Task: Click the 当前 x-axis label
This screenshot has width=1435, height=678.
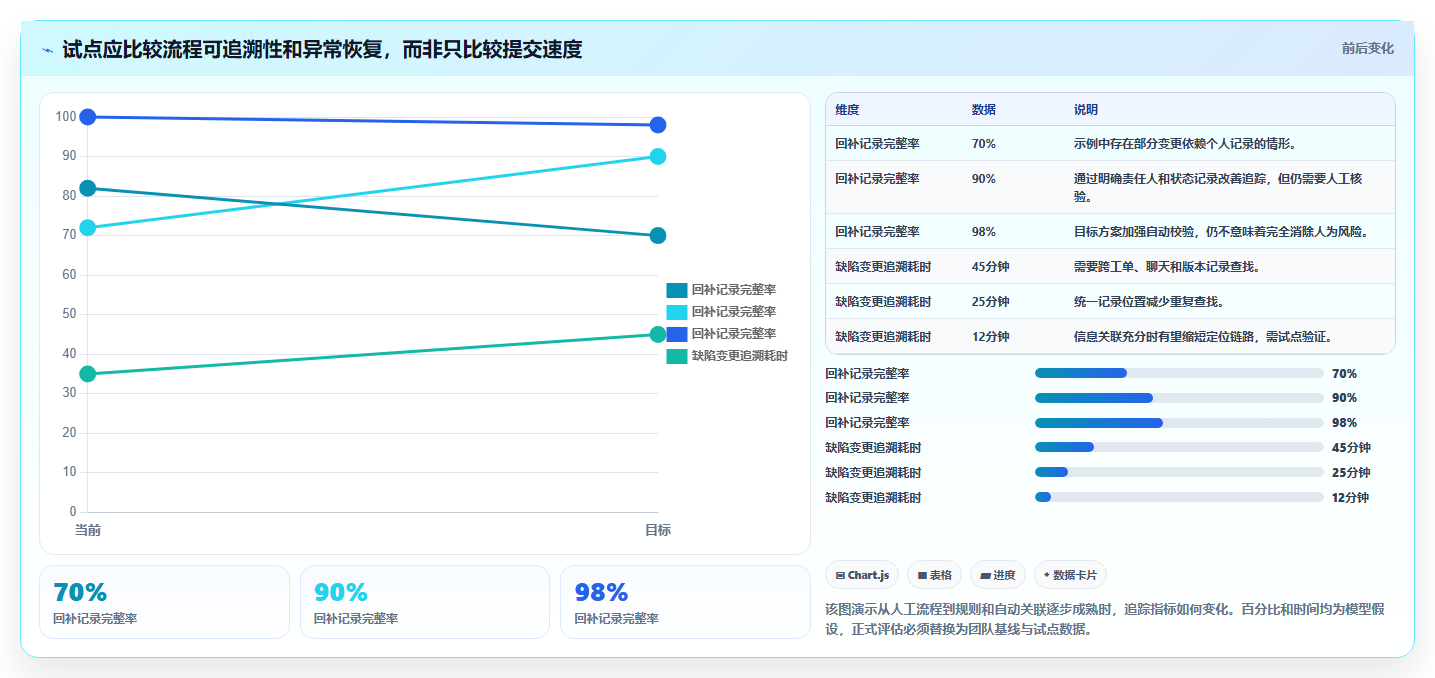Action: pyautogui.click(x=88, y=530)
